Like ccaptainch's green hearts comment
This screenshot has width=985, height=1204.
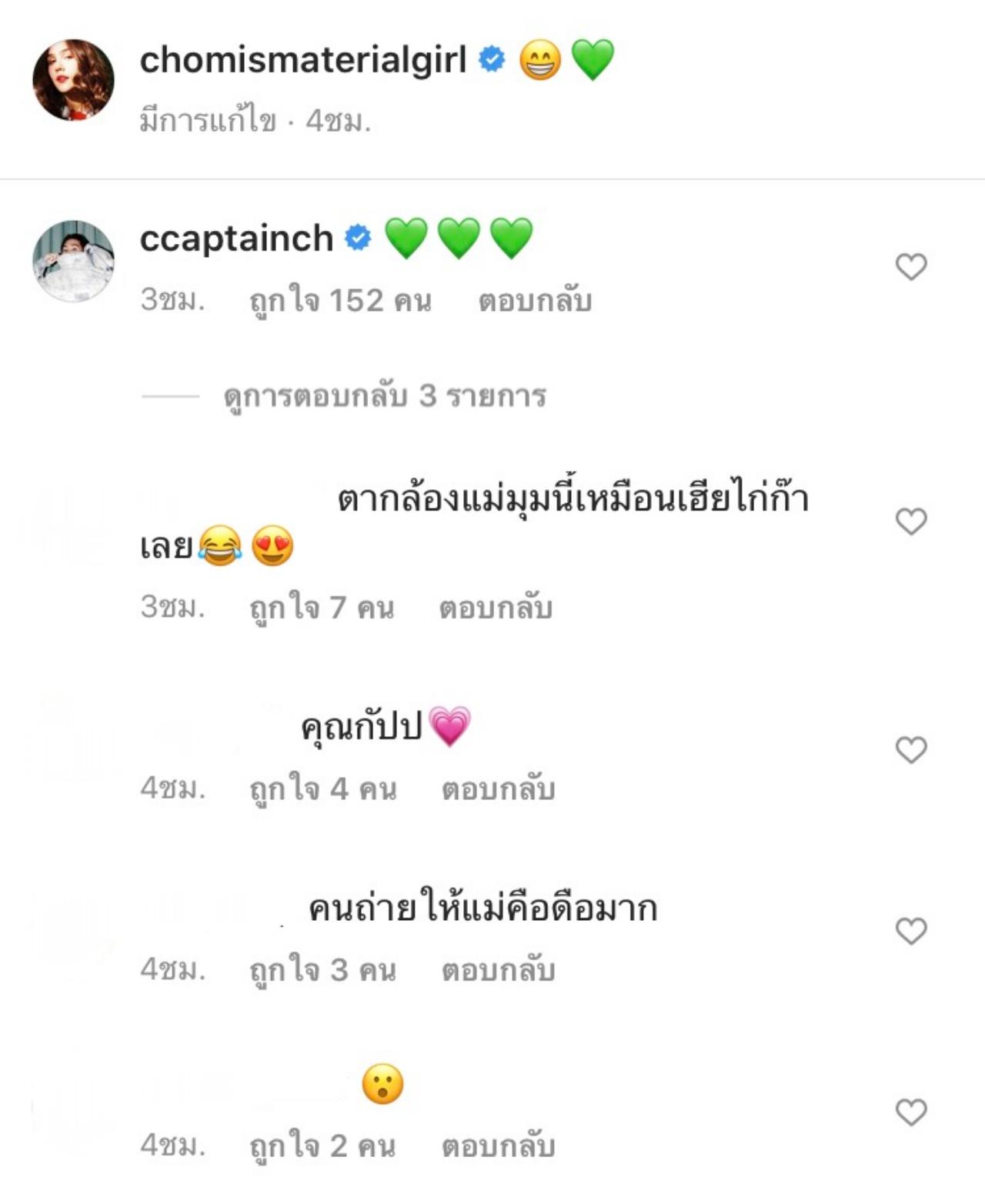tap(911, 267)
